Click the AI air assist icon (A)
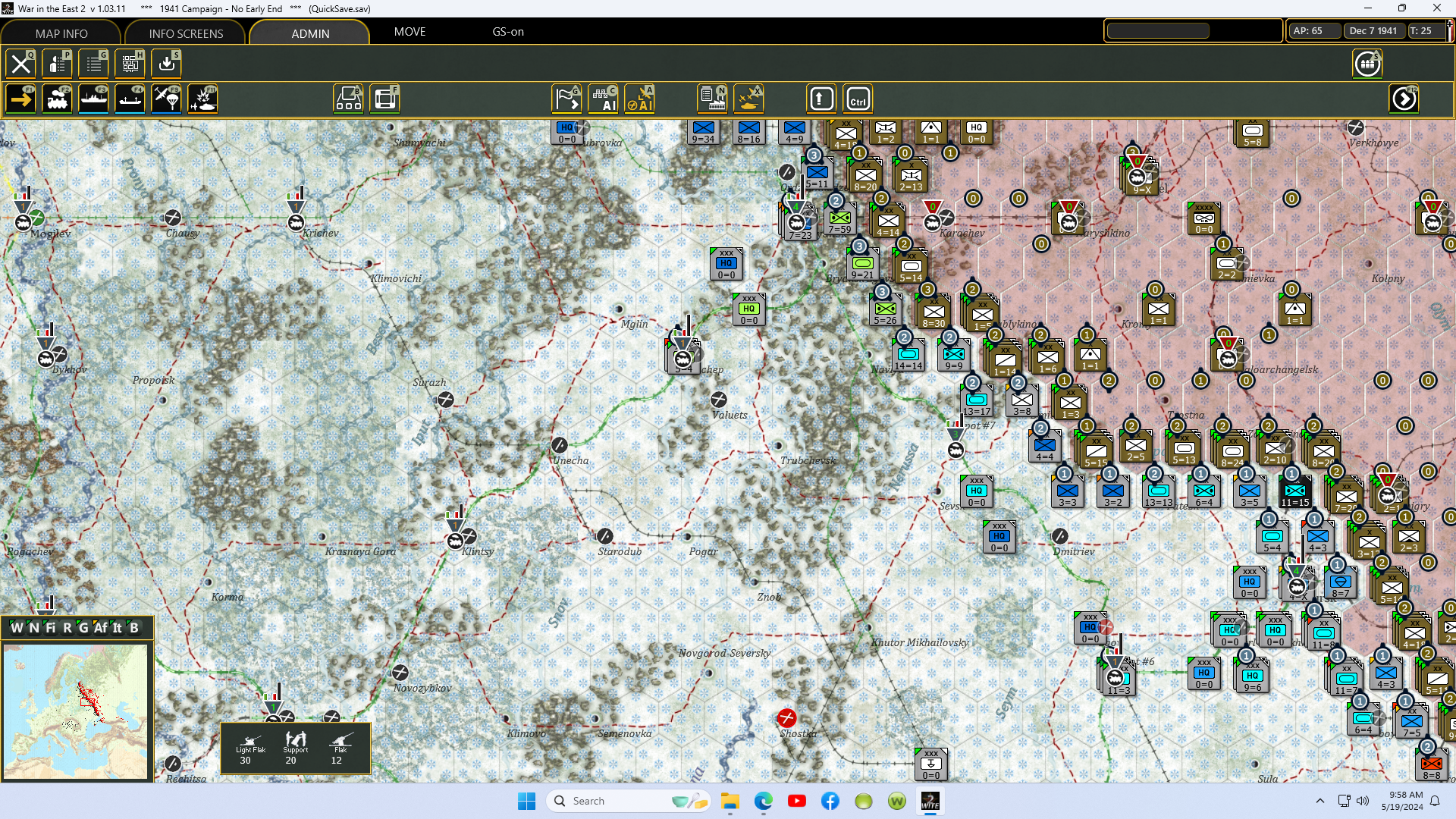The image size is (1456, 819). (x=639, y=99)
